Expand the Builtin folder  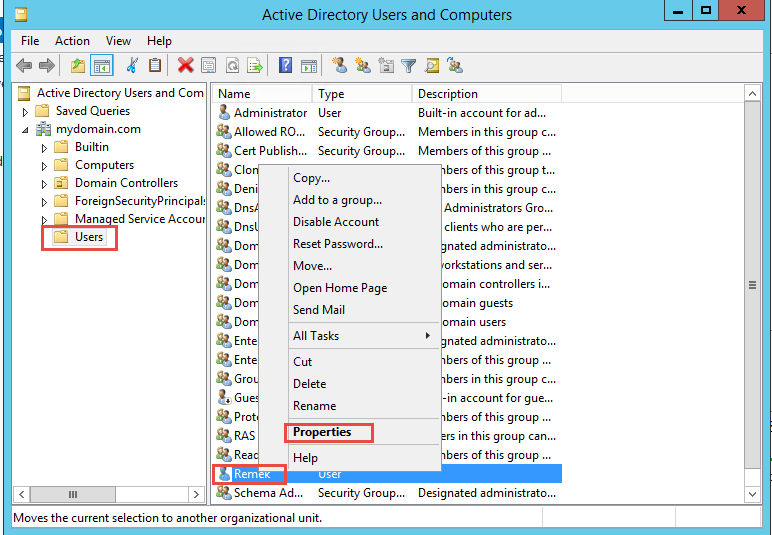(44, 148)
